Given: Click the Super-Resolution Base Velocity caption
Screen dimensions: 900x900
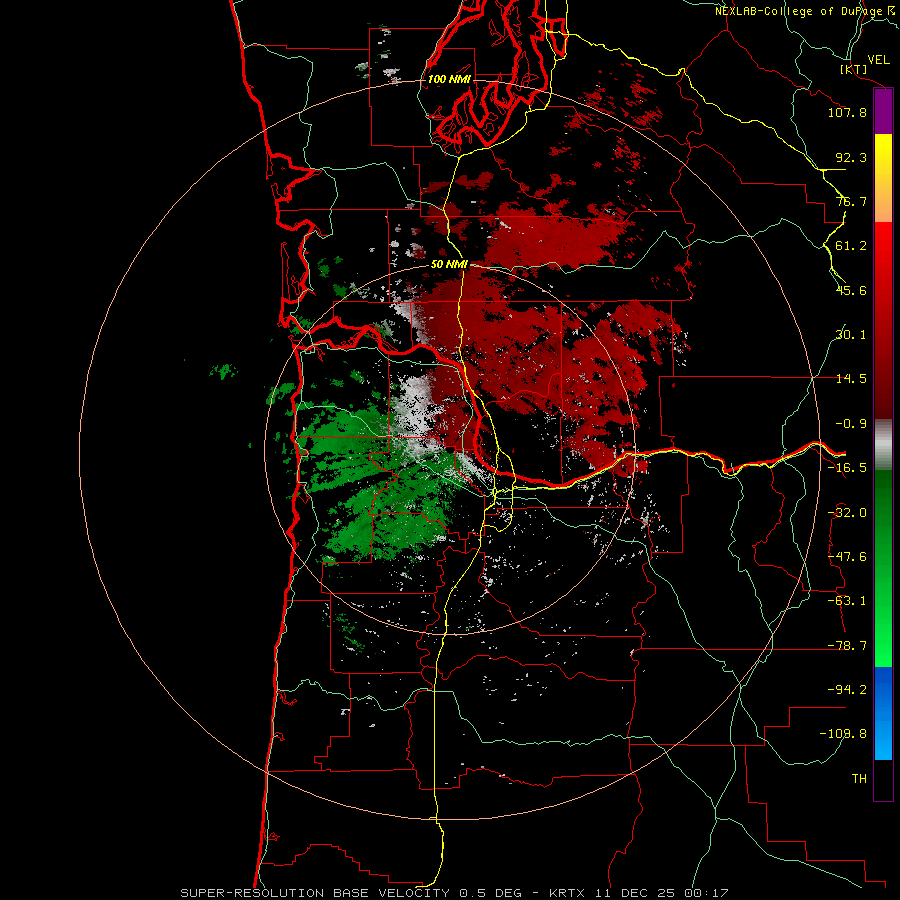Looking at the screenshot, I should pyautogui.click(x=455, y=893).
